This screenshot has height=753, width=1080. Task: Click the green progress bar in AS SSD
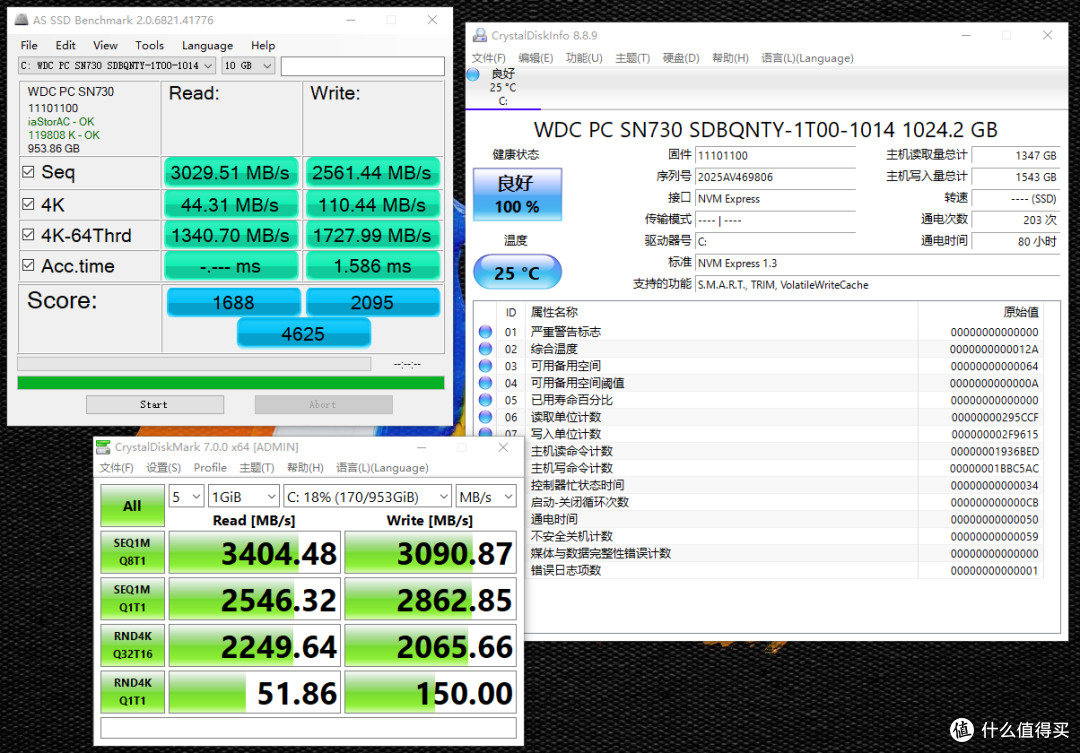(x=231, y=383)
